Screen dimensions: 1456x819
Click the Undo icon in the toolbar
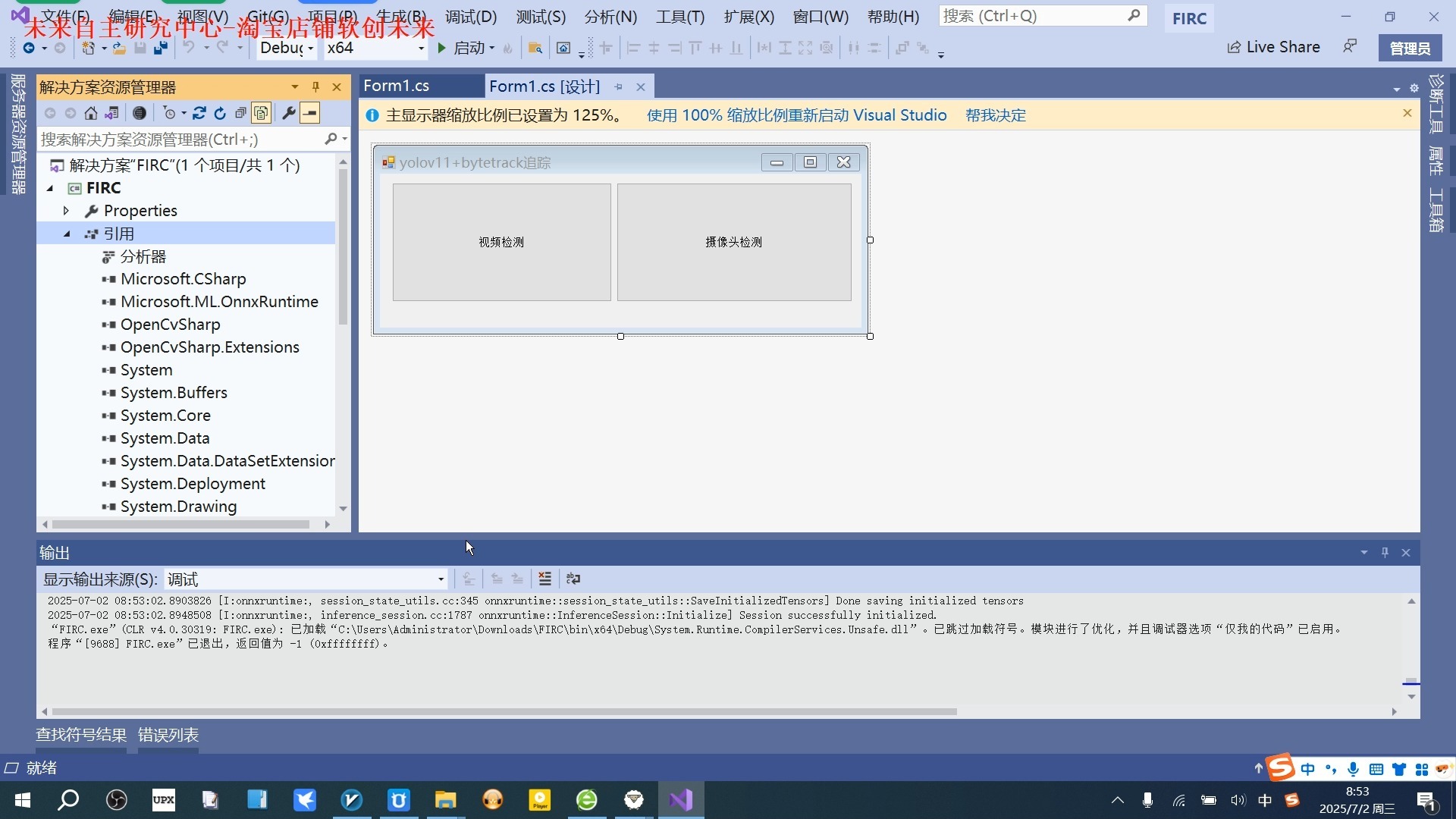pos(189,48)
